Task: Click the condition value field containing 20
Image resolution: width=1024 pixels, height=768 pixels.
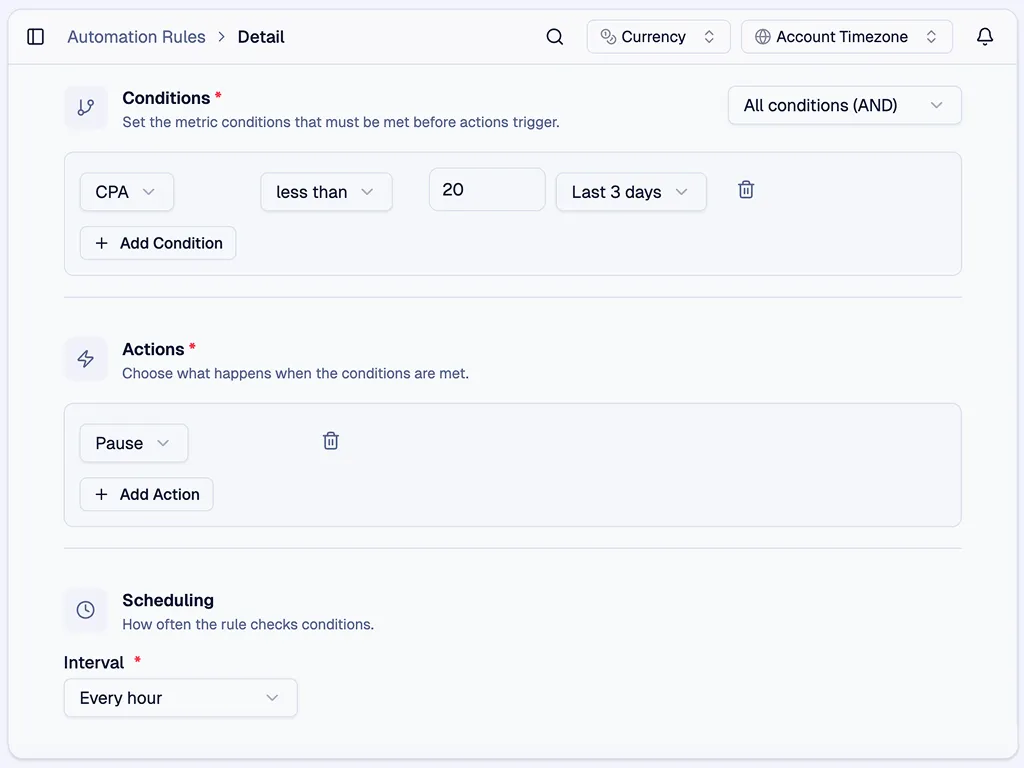Action: coord(486,190)
